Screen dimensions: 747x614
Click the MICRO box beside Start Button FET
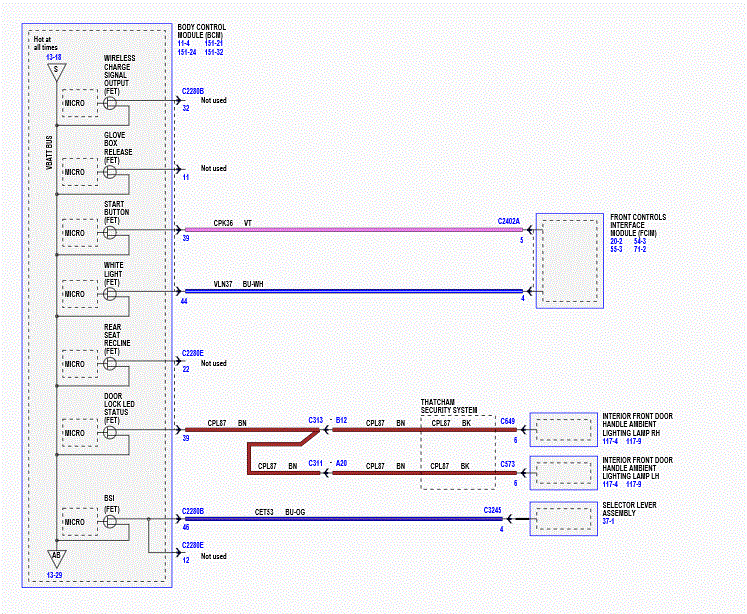pyautogui.click(x=80, y=232)
